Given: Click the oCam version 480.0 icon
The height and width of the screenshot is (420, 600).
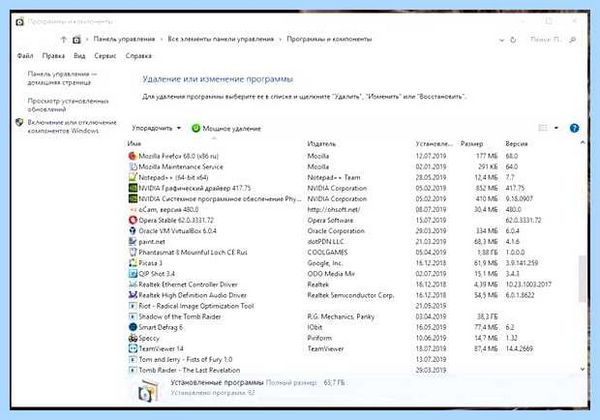Looking at the screenshot, I should pos(132,210).
